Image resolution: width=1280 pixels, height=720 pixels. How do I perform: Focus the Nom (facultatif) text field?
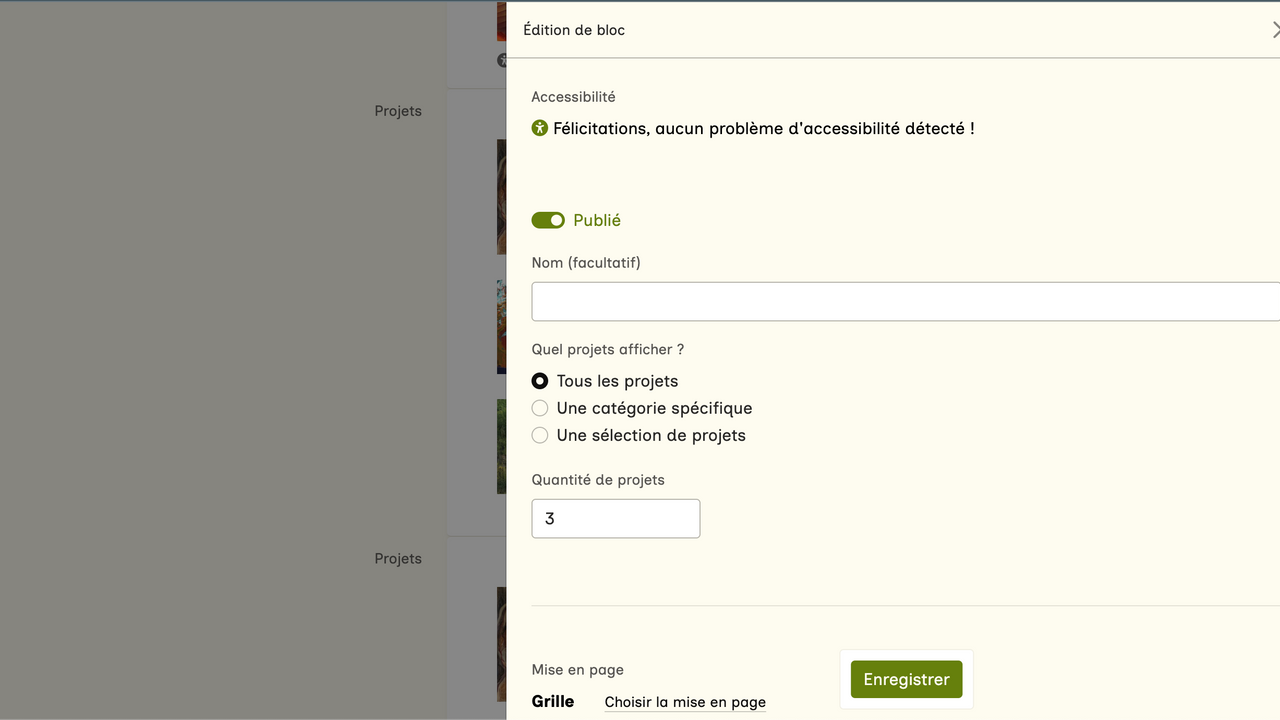click(x=905, y=302)
